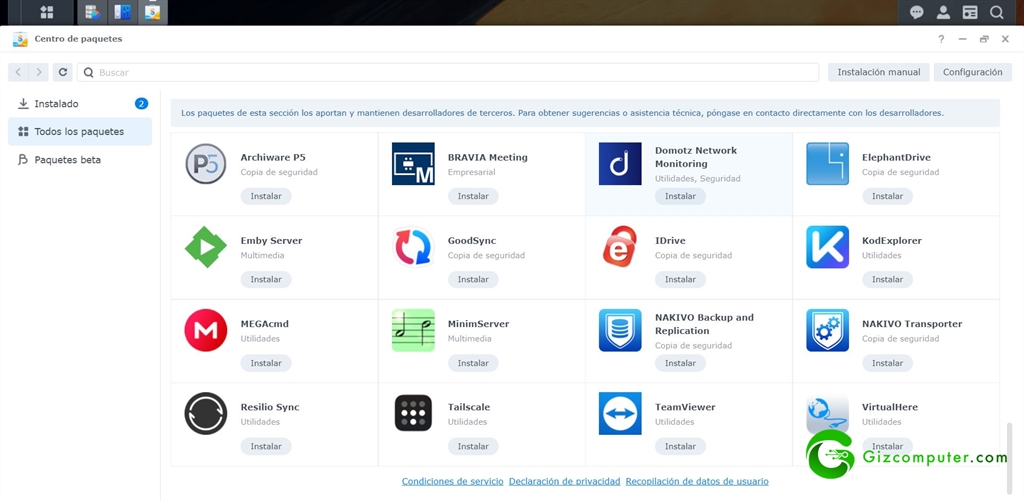Screen dimensions: 1024x501
Task: Open the Resilio Sync package icon
Action: click(206, 413)
